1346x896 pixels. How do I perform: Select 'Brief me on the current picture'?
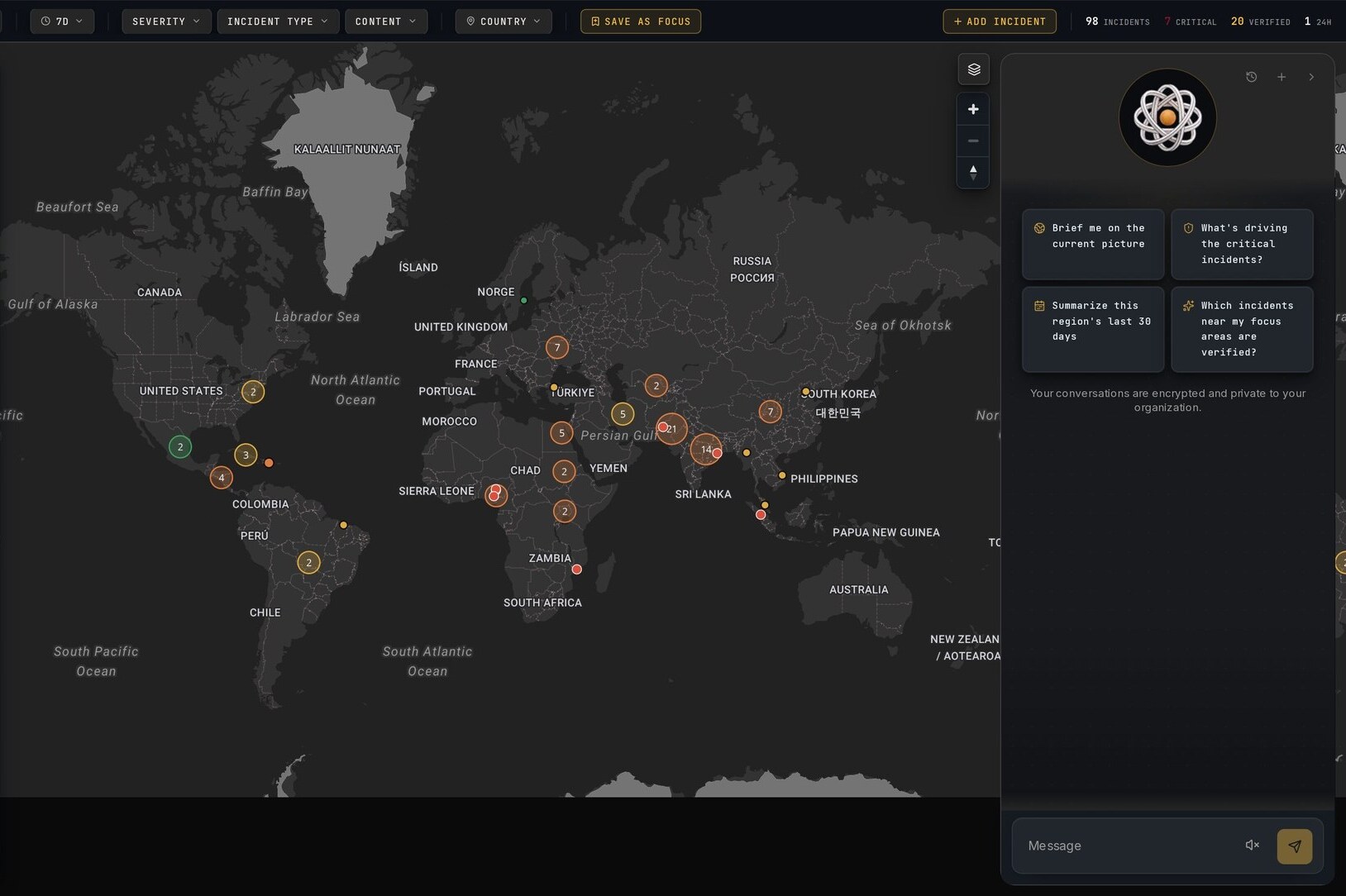[1093, 244]
